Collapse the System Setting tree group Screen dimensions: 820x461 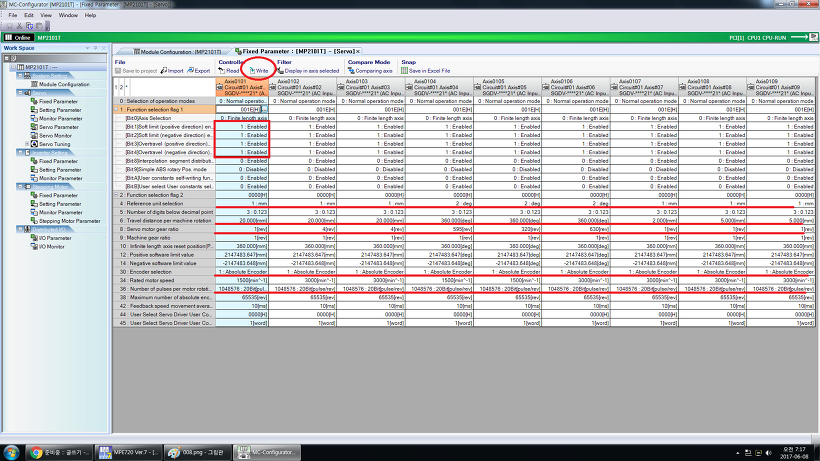tap(20, 76)
